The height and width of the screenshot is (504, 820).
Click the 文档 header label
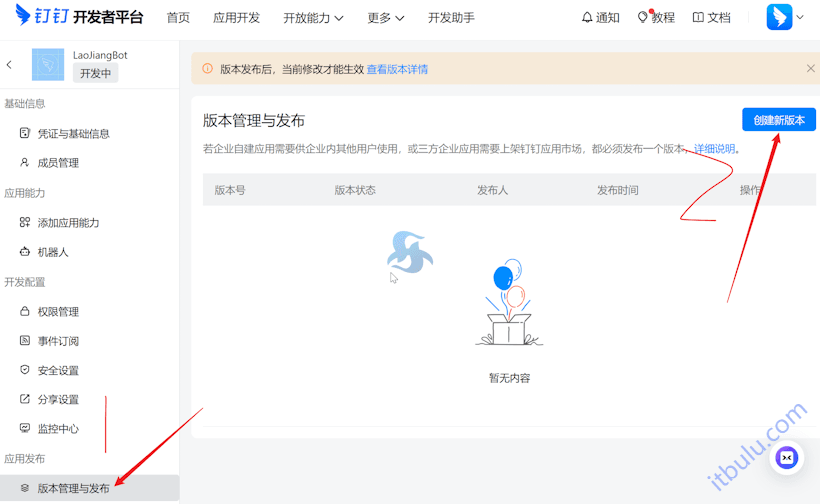coord(719,18)
